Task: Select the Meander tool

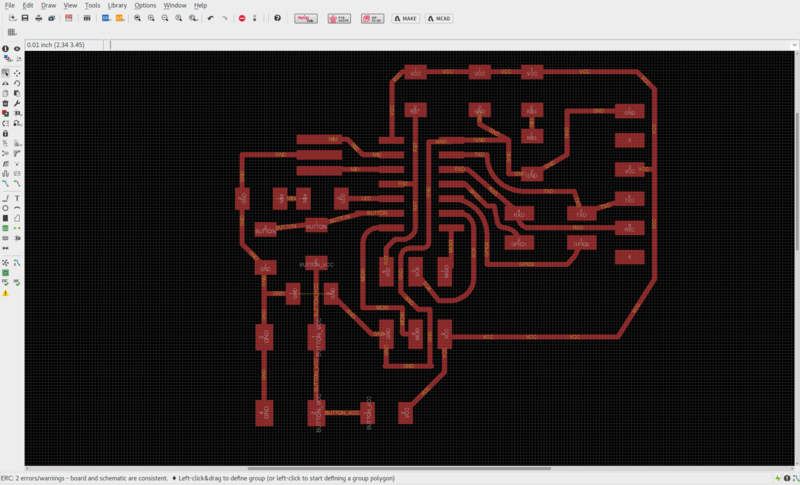Action: [5, 173]
